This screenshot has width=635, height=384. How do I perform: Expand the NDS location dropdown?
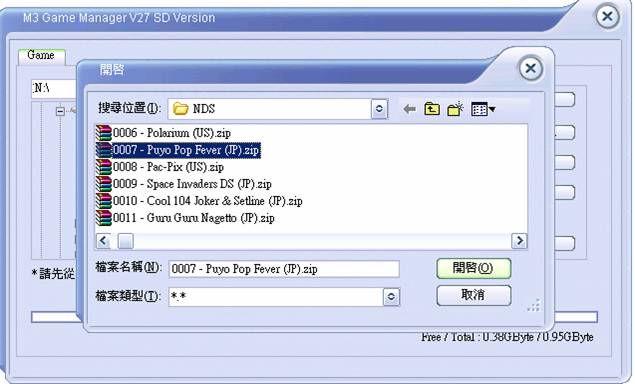click(x=379, y=109)
